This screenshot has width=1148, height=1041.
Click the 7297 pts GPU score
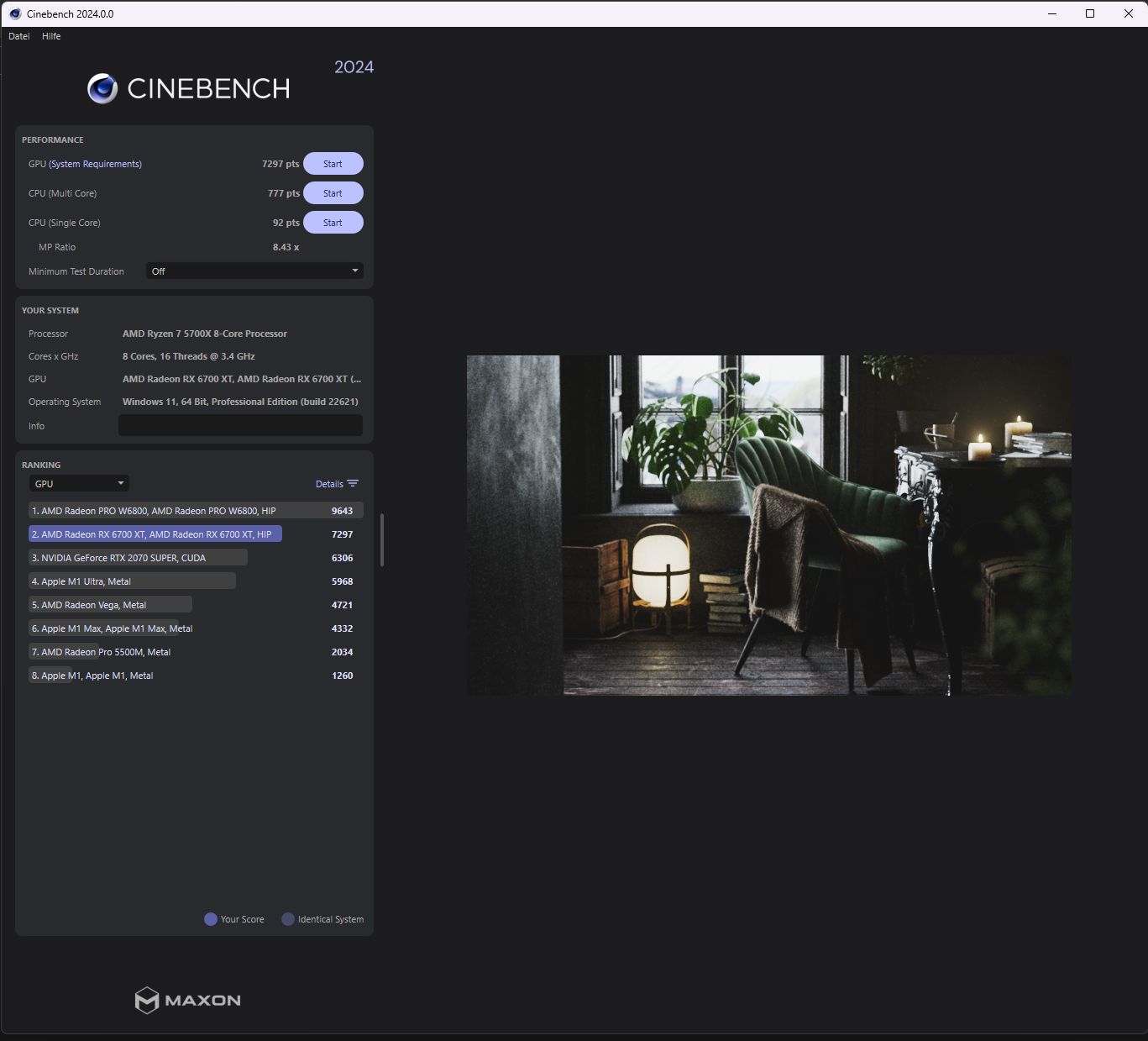click(280, 164)
